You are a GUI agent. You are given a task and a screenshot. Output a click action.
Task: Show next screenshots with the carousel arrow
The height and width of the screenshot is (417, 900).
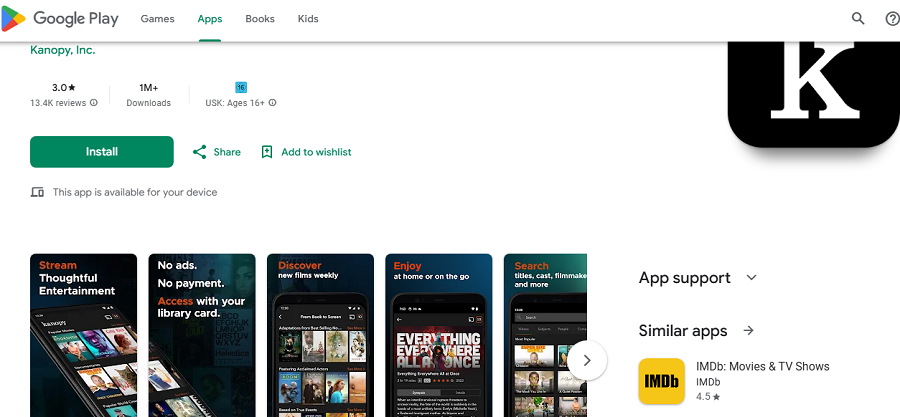click(587, 360)
